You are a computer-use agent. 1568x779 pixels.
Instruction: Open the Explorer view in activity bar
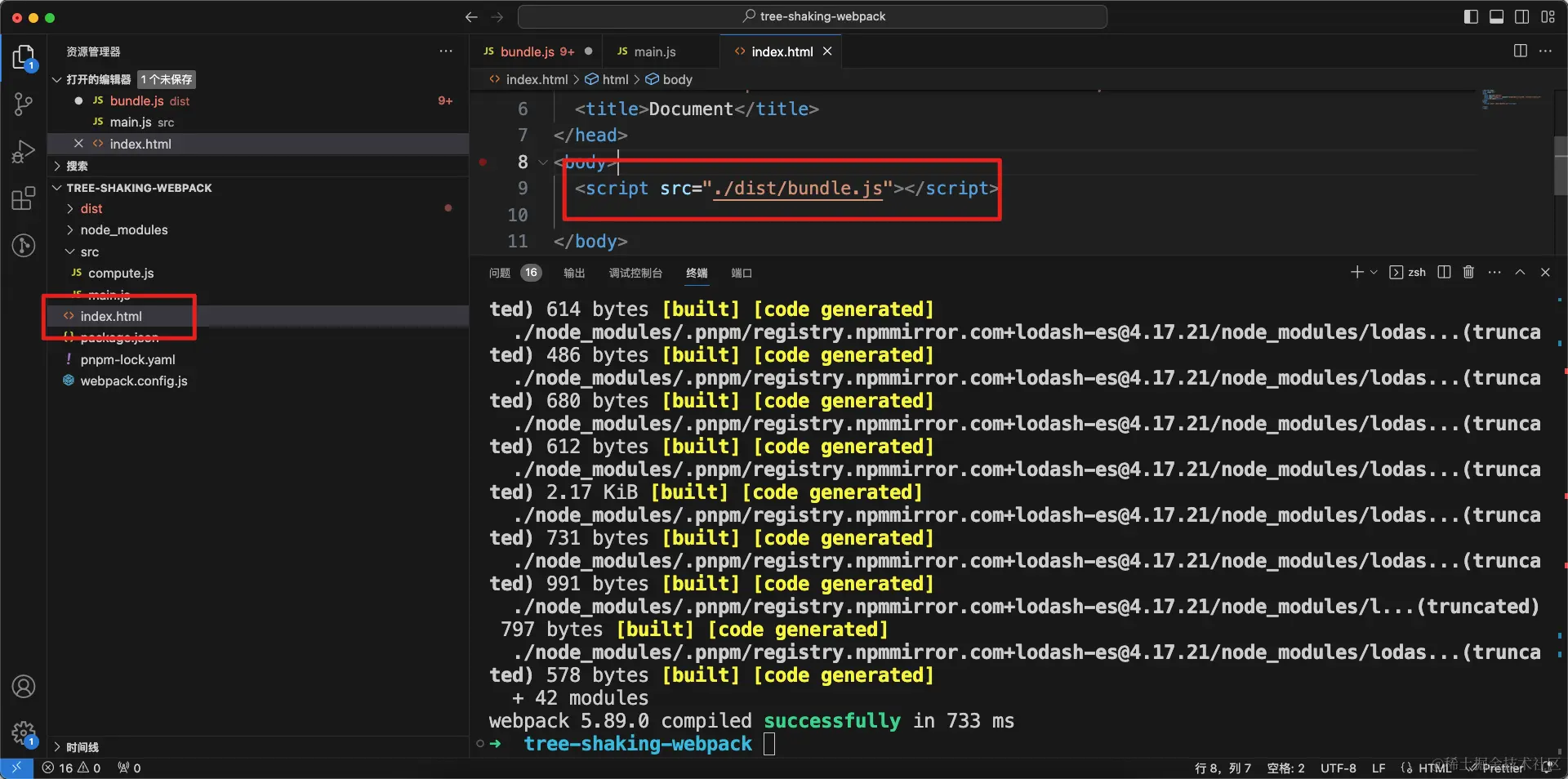click(x=24, y=57)
